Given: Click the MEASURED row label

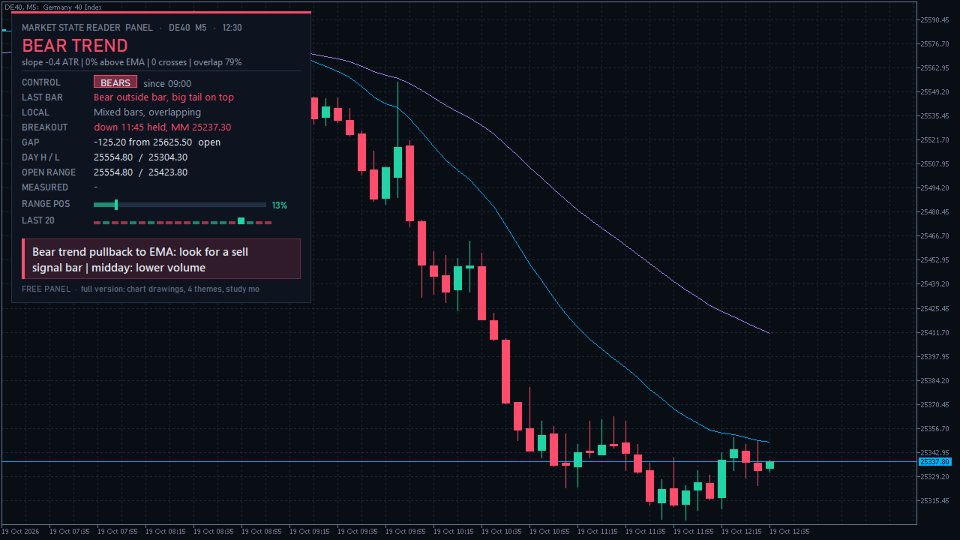Looking at the screenshot, I should click(x=45, y=187).
